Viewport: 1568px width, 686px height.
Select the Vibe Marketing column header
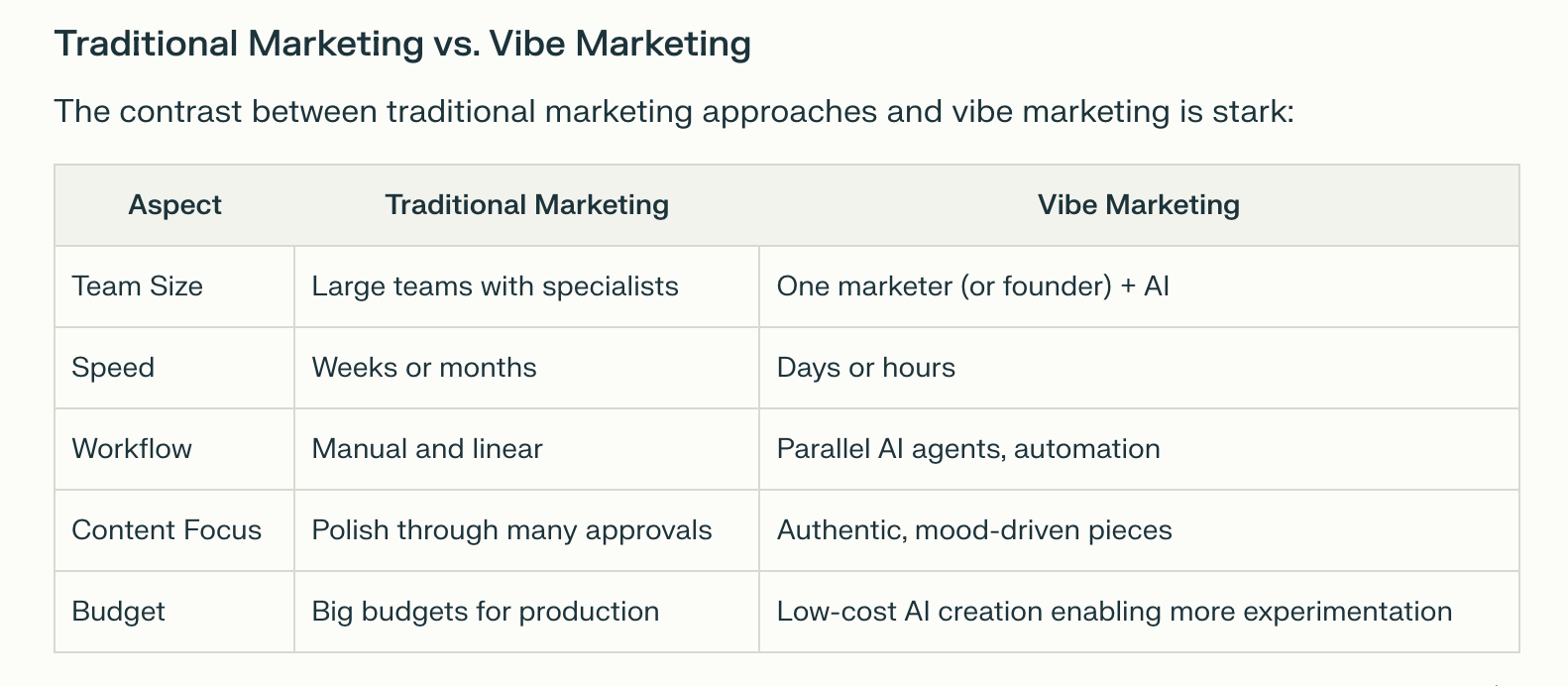pos(1139,205)
